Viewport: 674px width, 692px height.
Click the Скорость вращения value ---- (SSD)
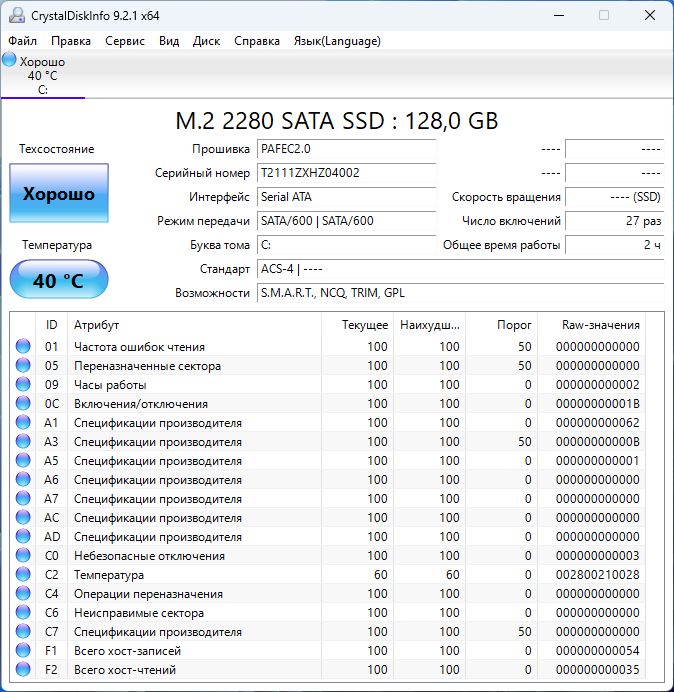[x=614, y=196]
